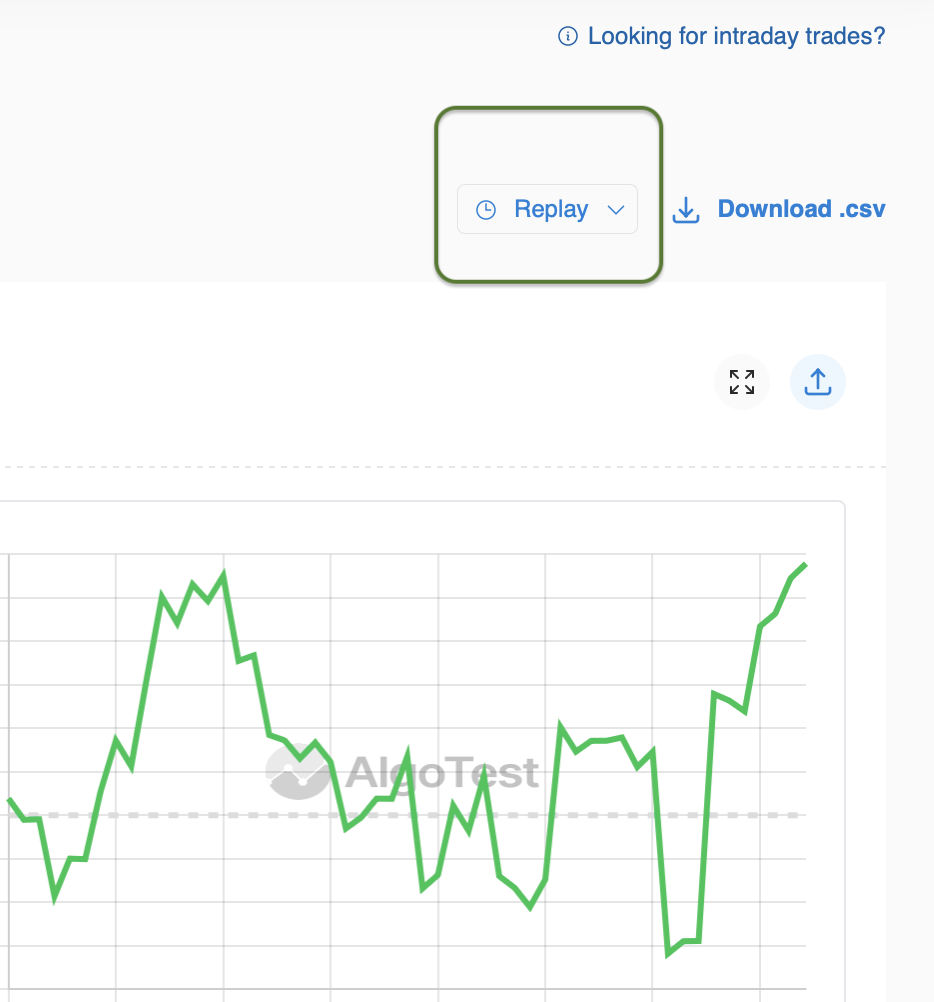Expand the chart to fullscreen
934x1002 pixels.
coord(742,382)
